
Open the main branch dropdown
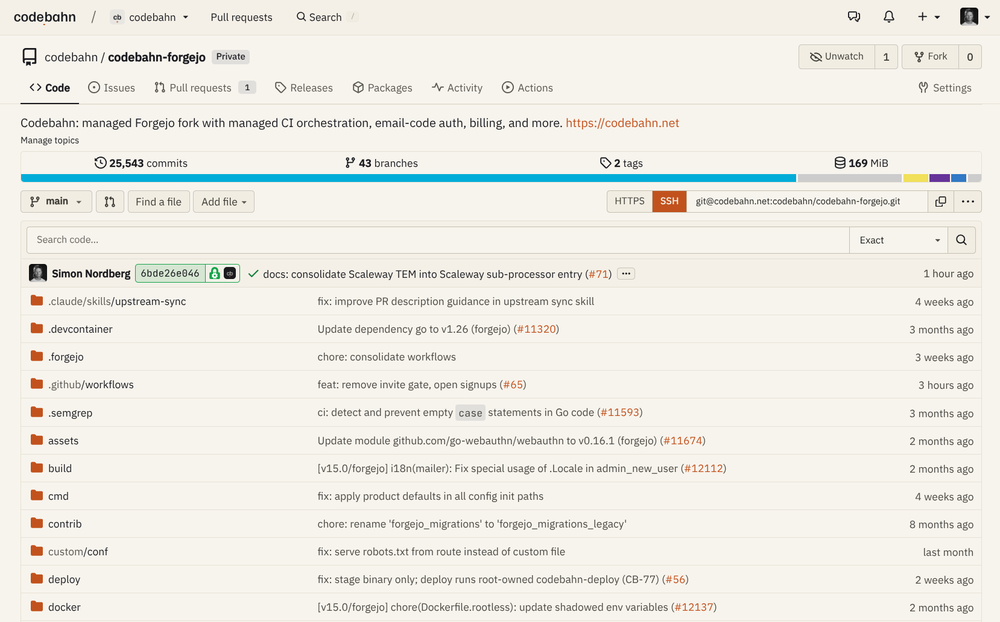[x=56, y=202]
